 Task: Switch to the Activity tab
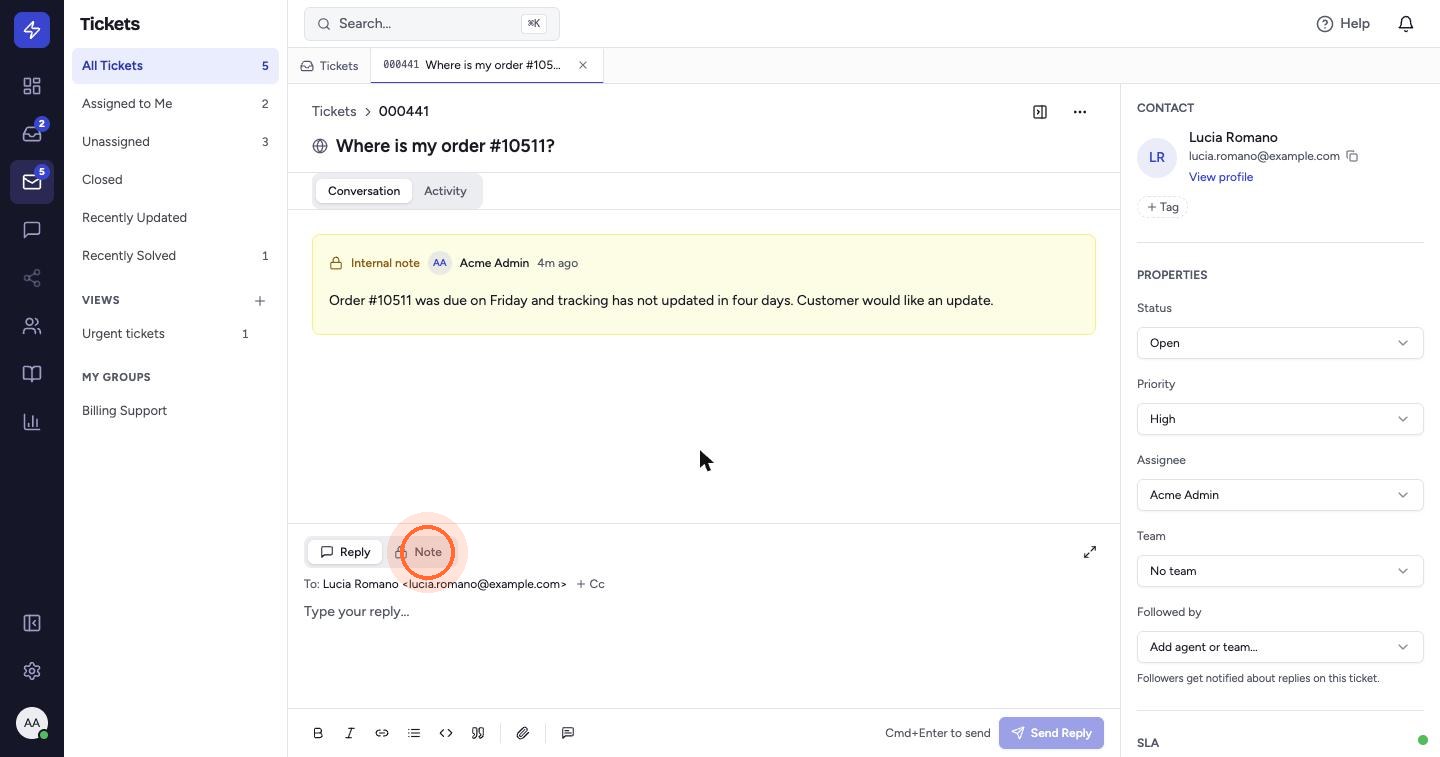point(445,191)
